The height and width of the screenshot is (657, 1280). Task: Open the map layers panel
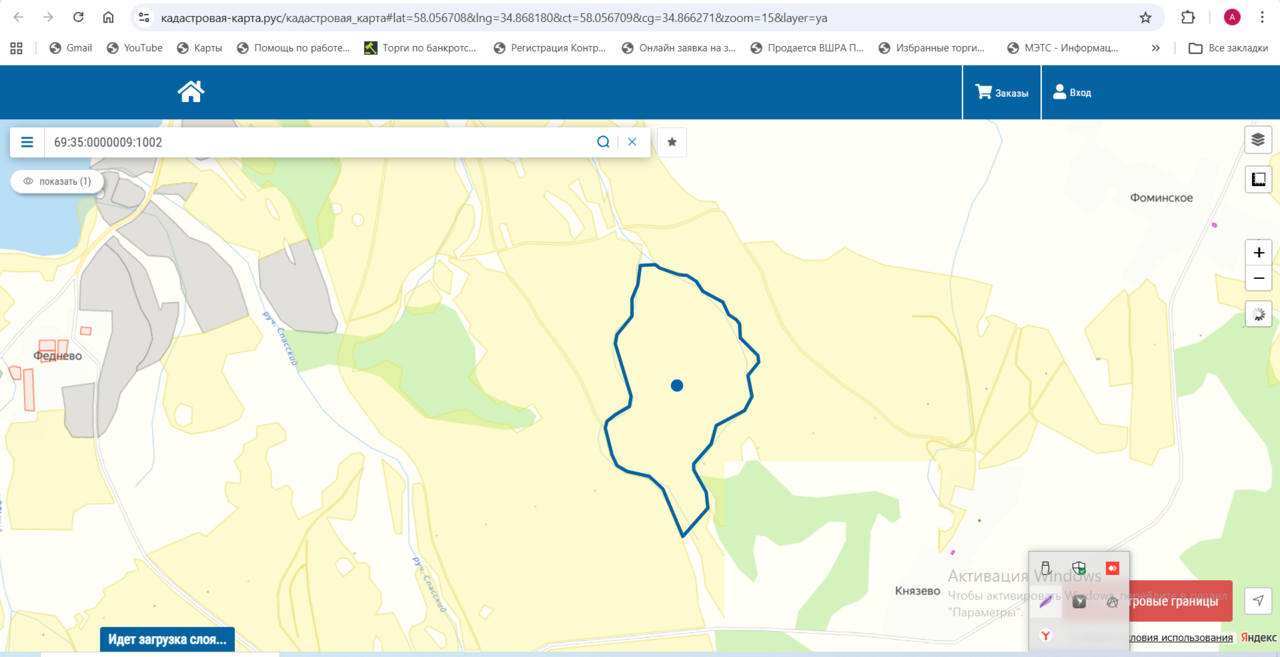coord(1258,140)
